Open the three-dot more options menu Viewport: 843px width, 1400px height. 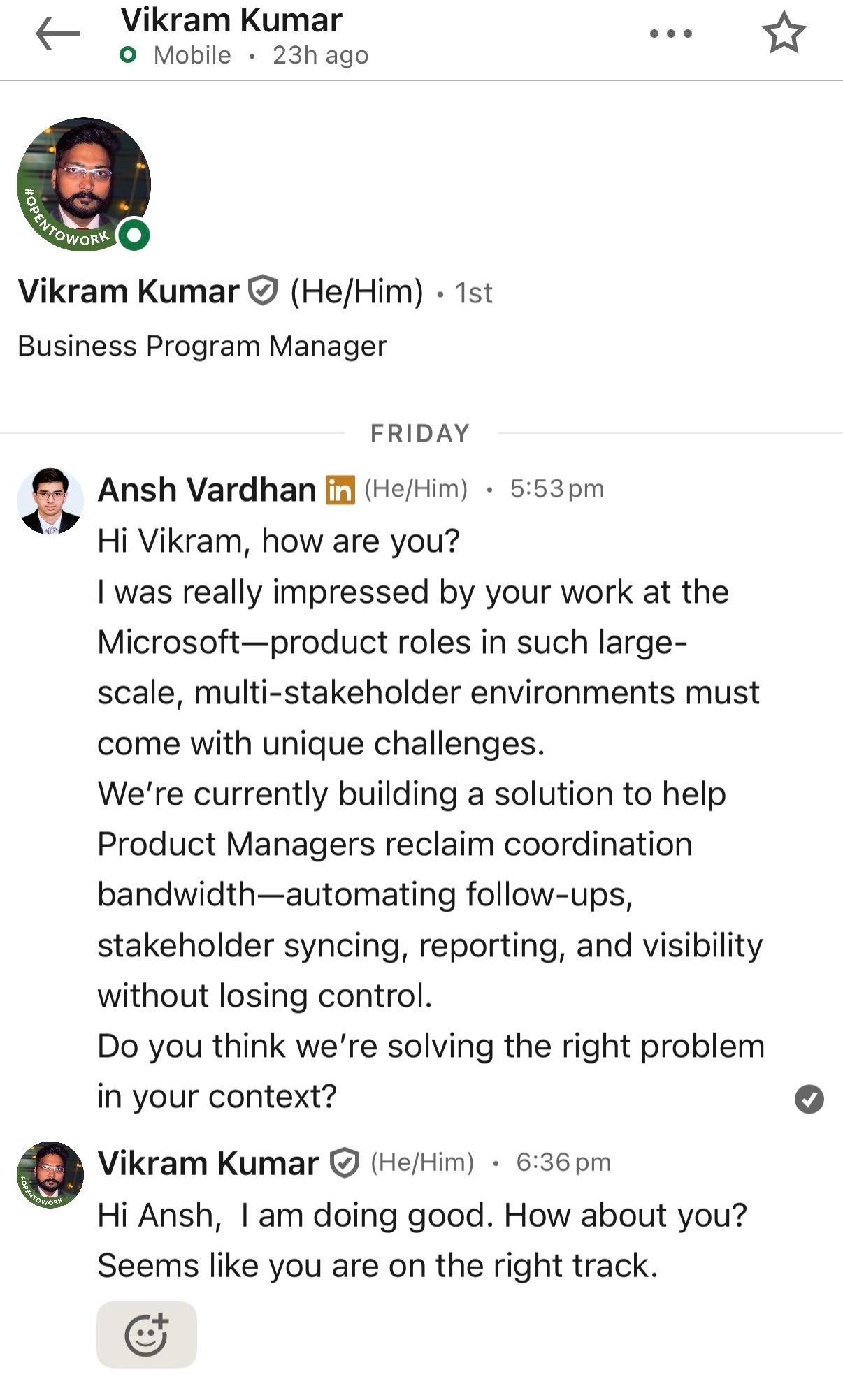[x=670, y=34]
